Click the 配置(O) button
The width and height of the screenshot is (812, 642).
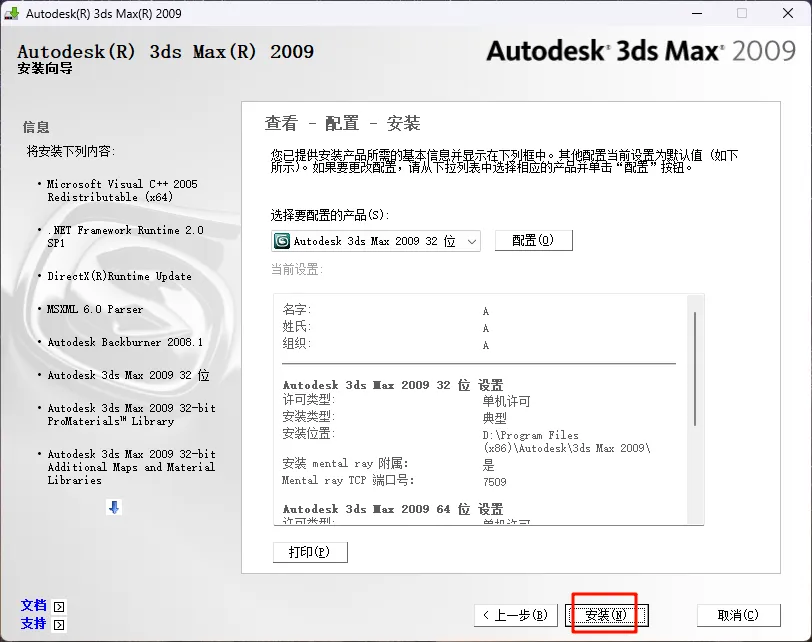533,240
